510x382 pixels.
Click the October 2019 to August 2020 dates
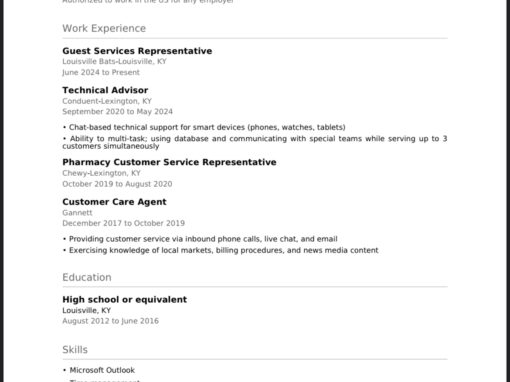[x=117, y=184]
